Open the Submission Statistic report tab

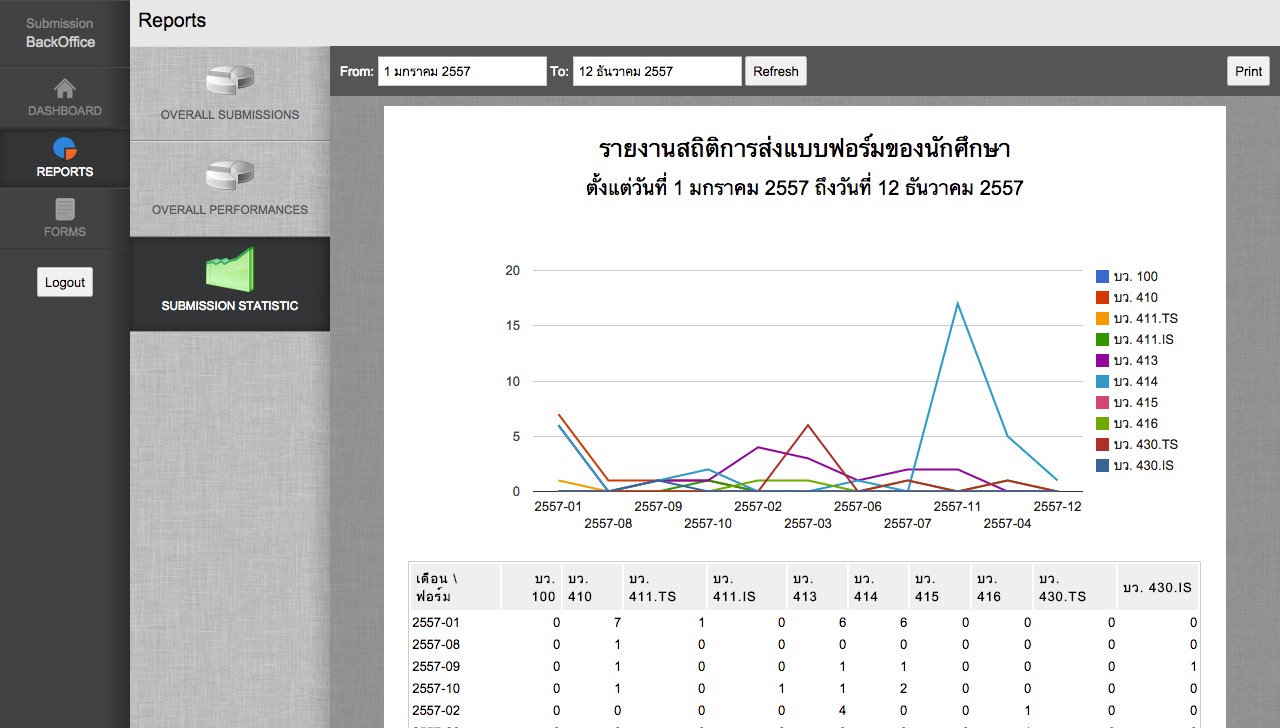point(229,305)
